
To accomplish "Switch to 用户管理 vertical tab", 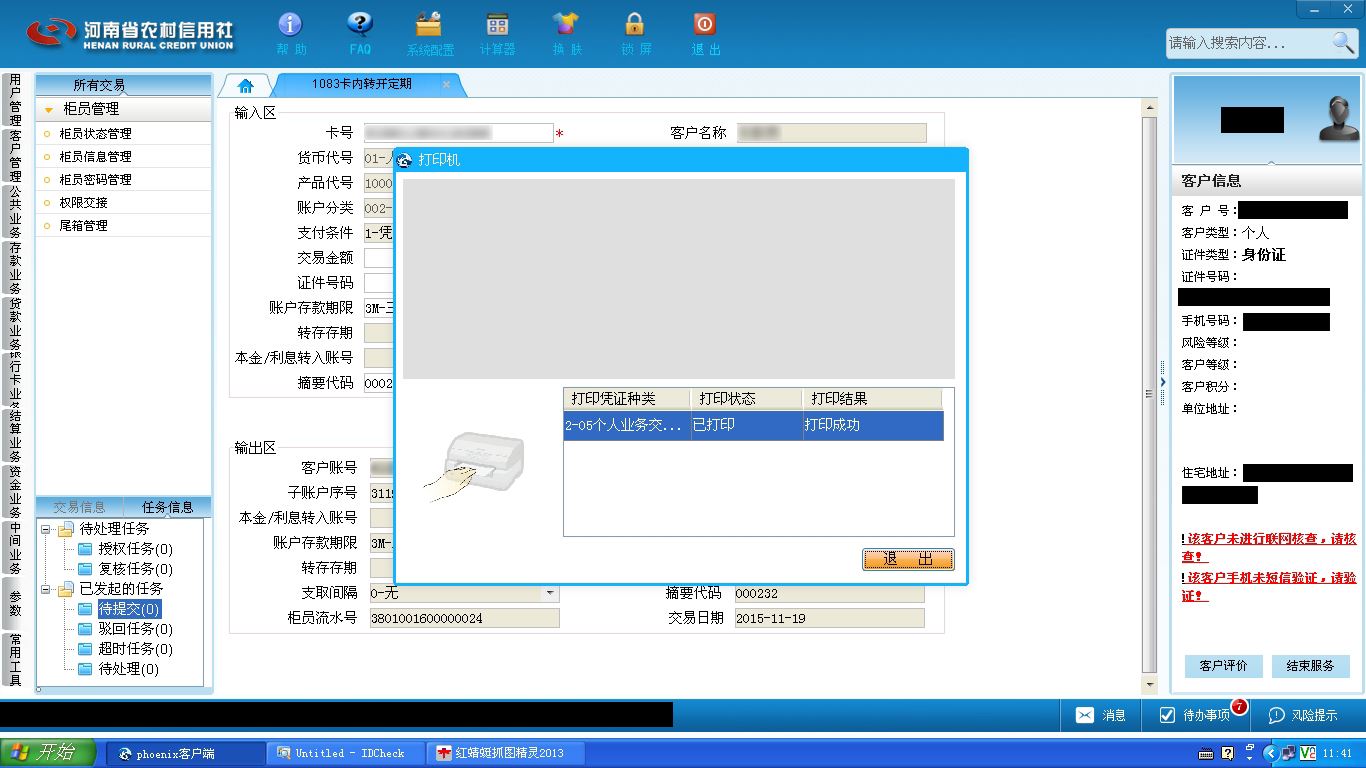I will [15, 99].
